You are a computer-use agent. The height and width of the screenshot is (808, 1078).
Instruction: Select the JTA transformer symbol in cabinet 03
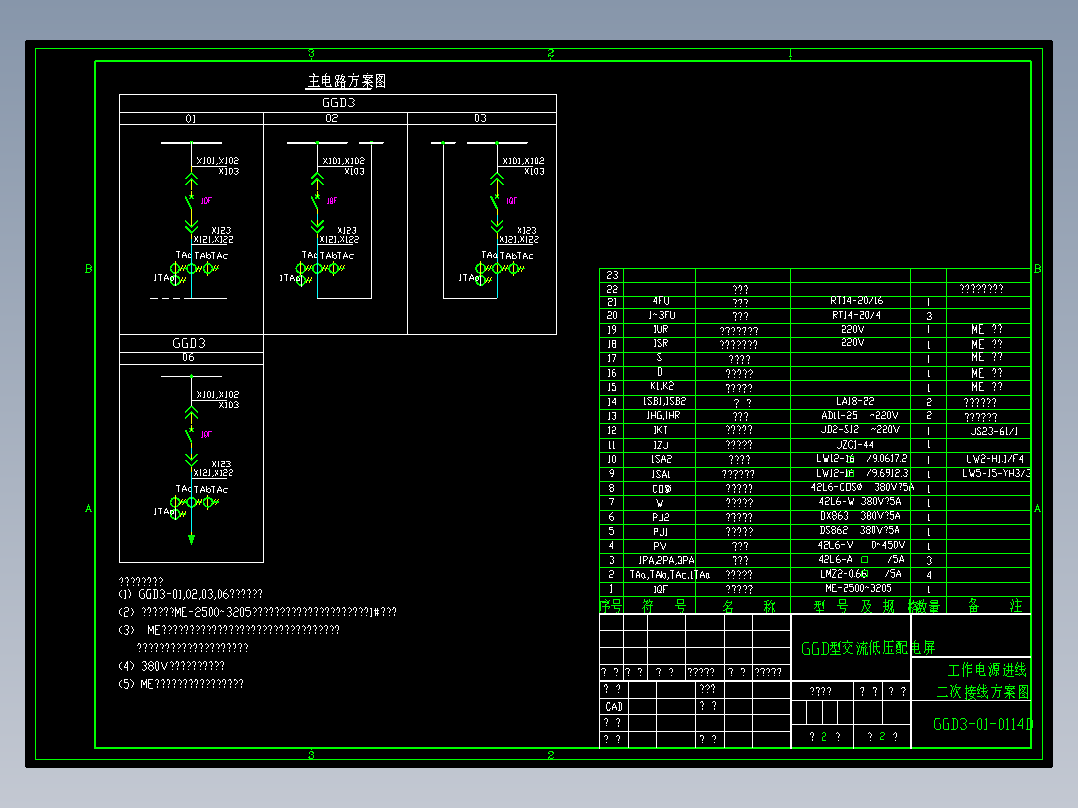[x=478, y=278]
